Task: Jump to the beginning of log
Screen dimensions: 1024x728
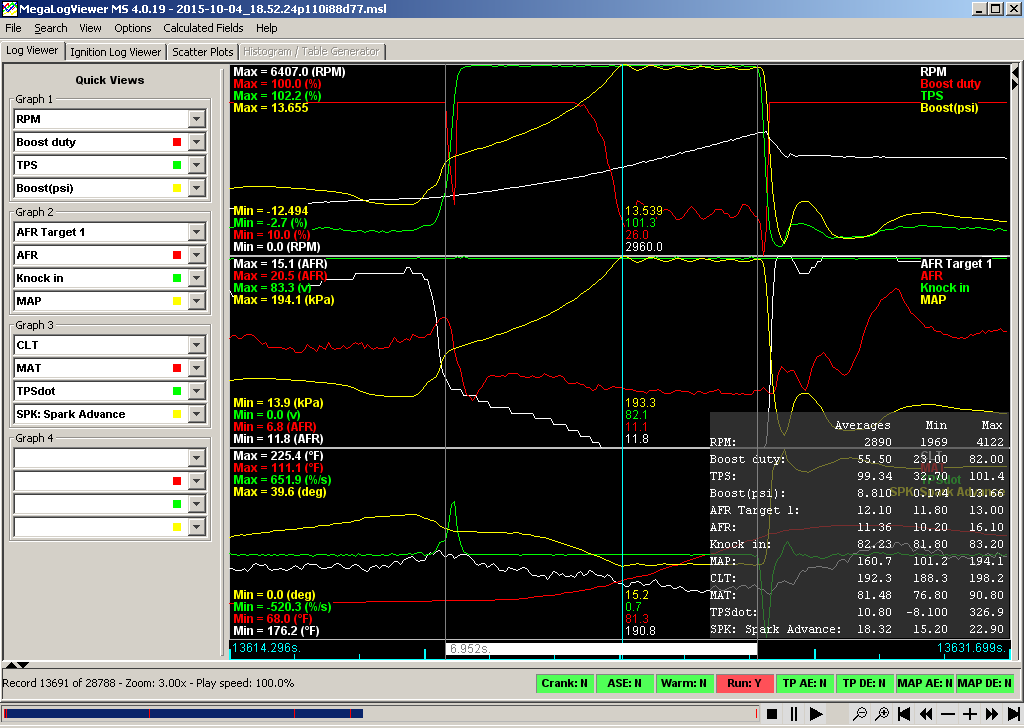Action: click(x=905, y=714)
